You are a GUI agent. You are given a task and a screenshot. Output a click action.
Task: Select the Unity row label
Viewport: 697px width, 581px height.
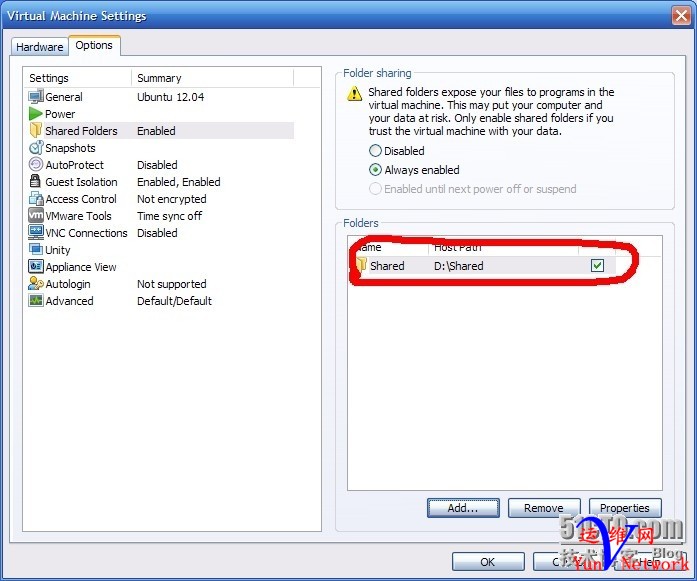point(58,250)
